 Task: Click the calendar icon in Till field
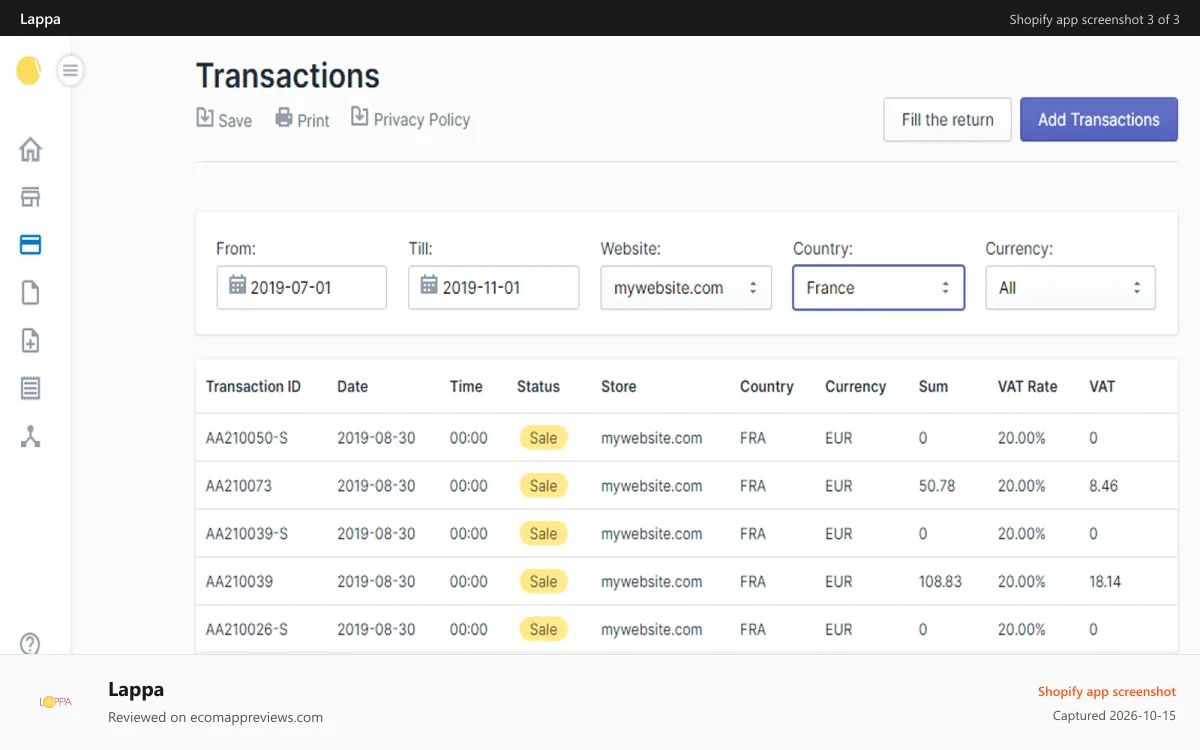pyautogui.click(x=429, y=285)
